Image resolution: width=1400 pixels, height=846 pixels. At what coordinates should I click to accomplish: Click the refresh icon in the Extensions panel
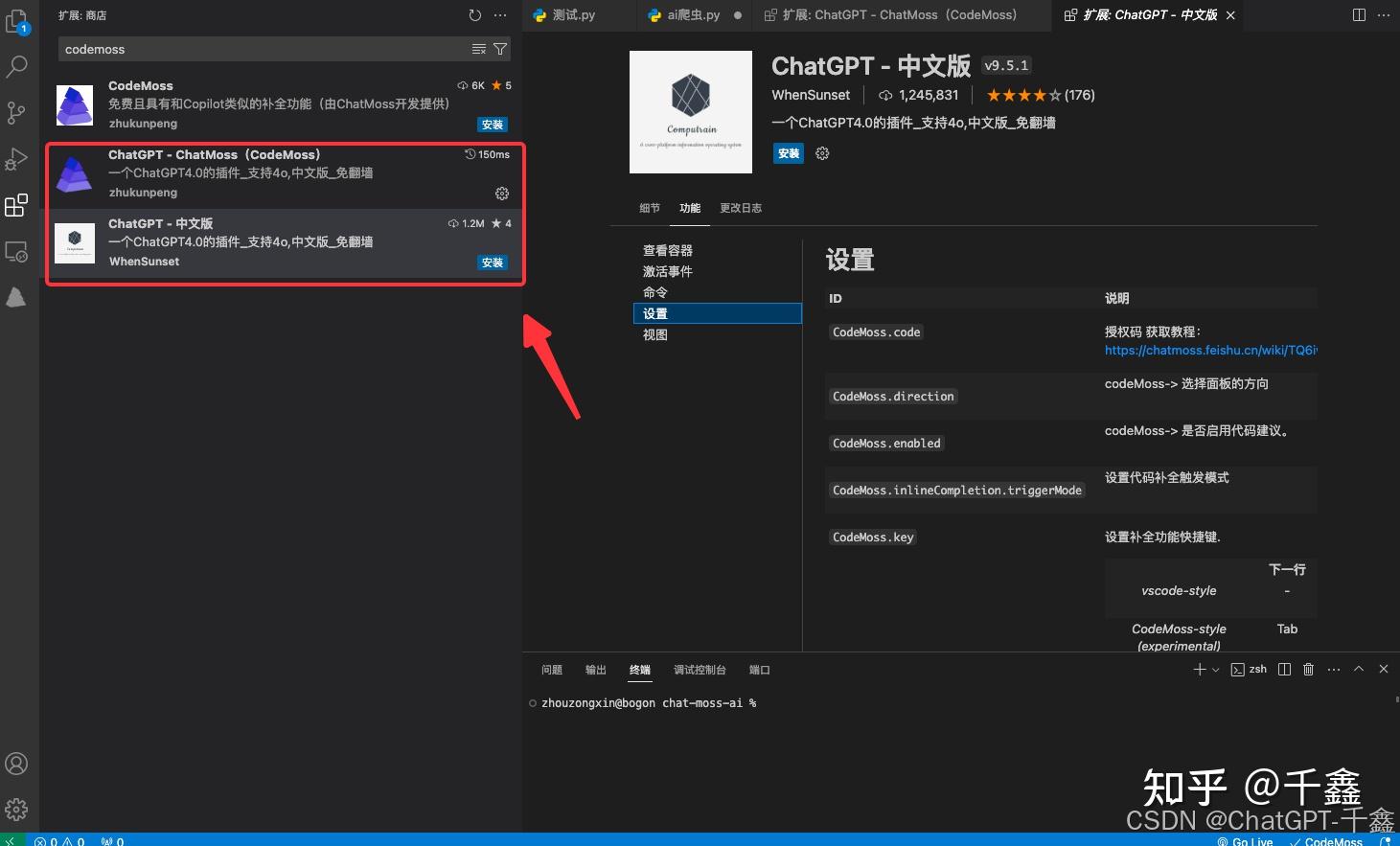pyautogui.click(x=474, y=14)
